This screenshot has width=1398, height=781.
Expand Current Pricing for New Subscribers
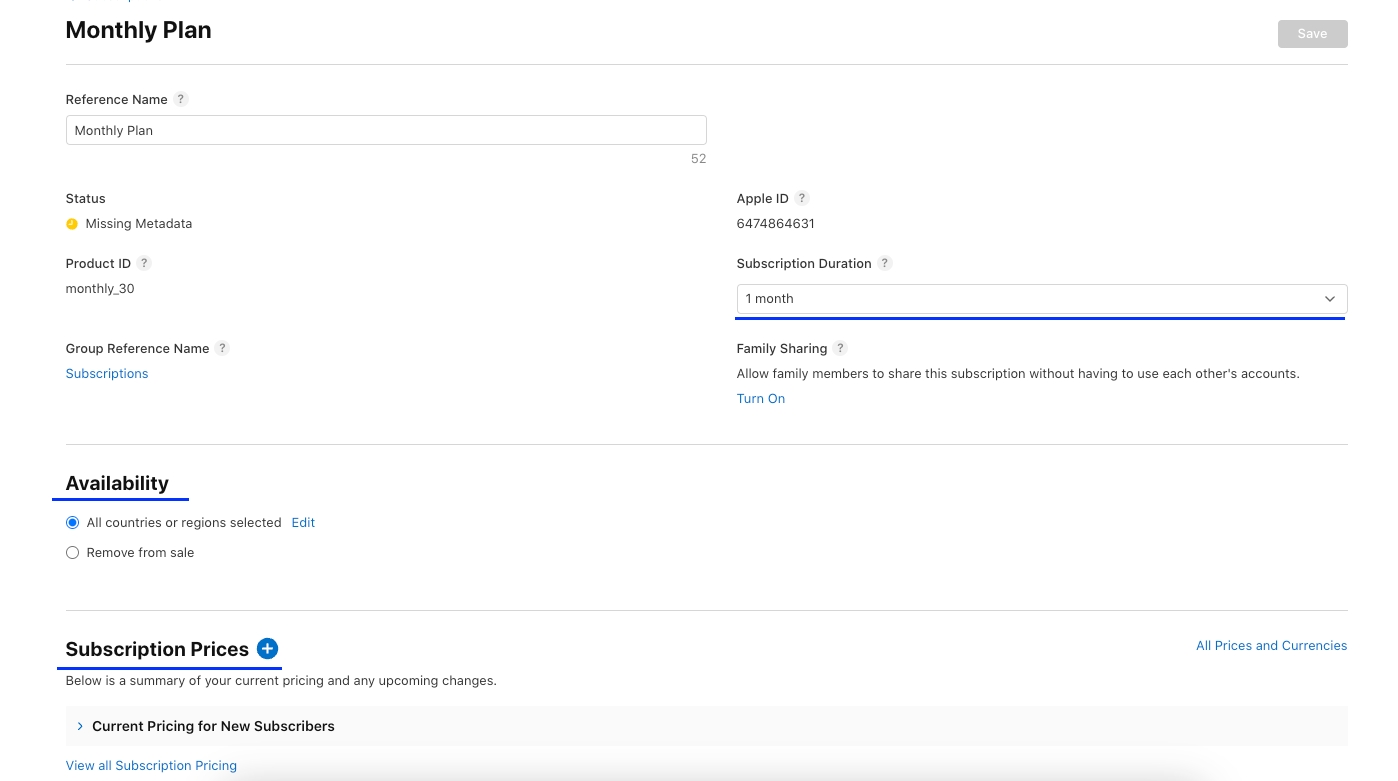(x=213, y=726)
